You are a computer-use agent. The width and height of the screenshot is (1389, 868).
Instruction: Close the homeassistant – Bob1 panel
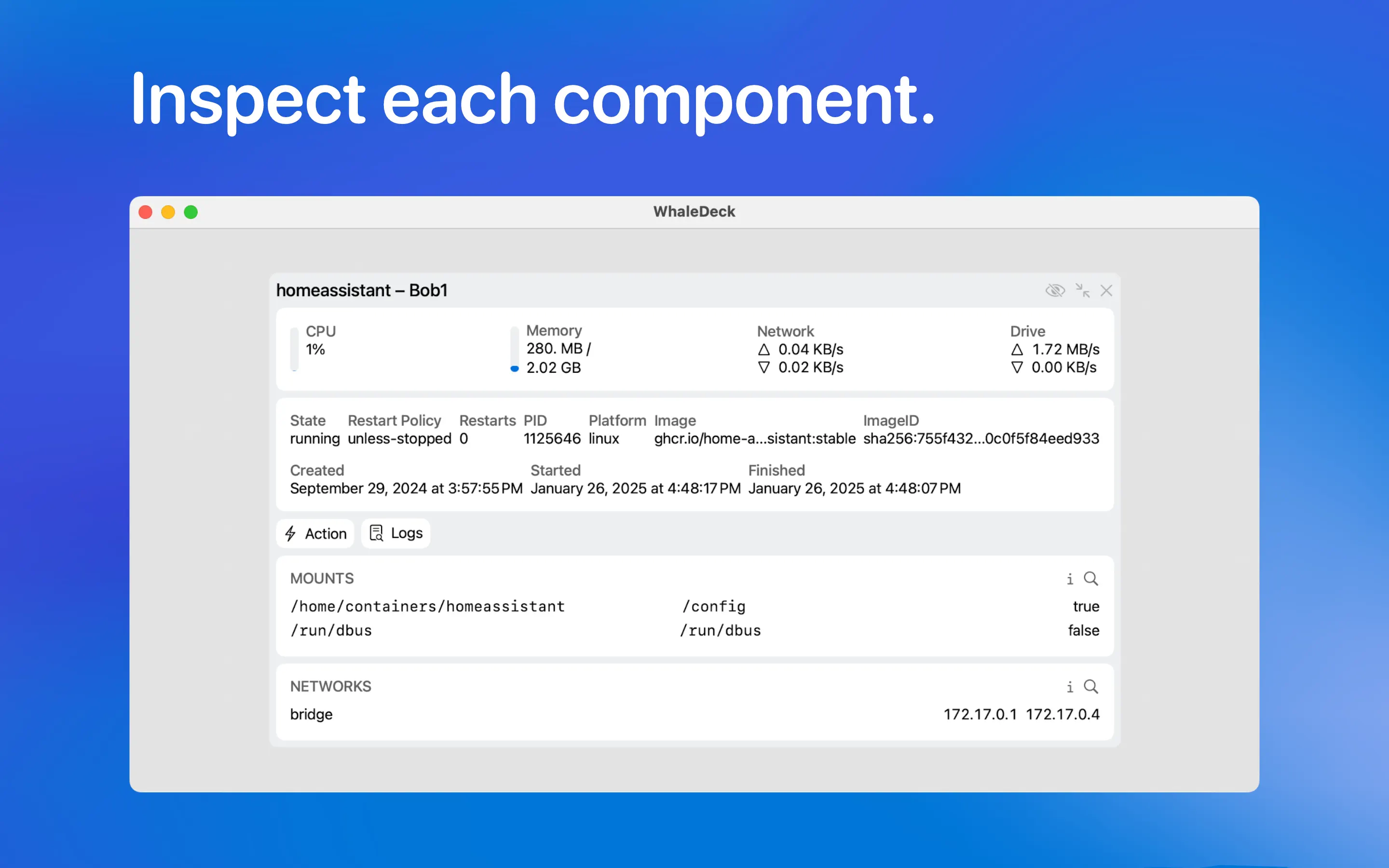coord(1106,290)
